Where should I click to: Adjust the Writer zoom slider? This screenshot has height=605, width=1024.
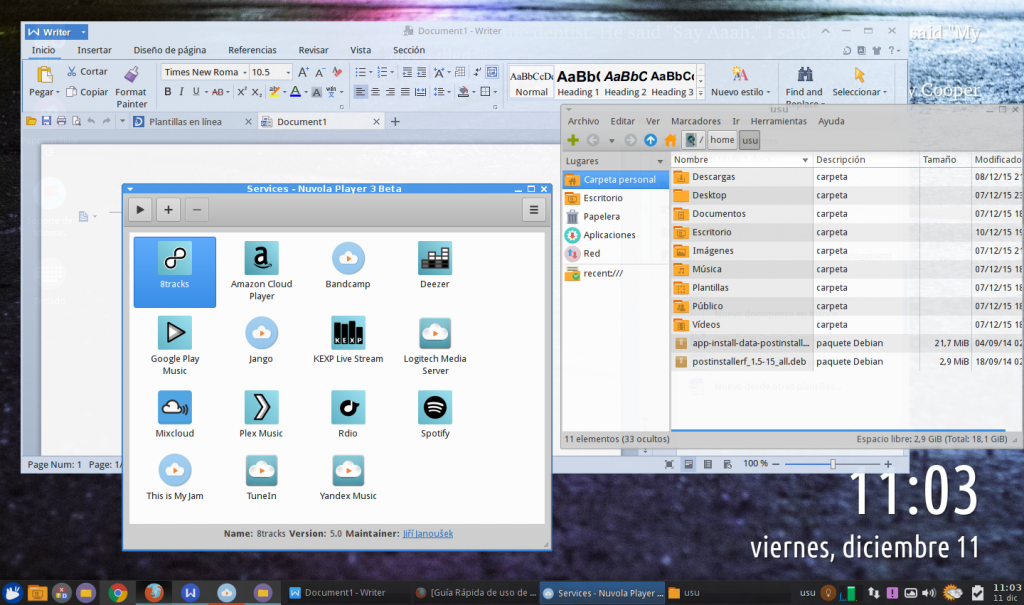tap(833, 464)
